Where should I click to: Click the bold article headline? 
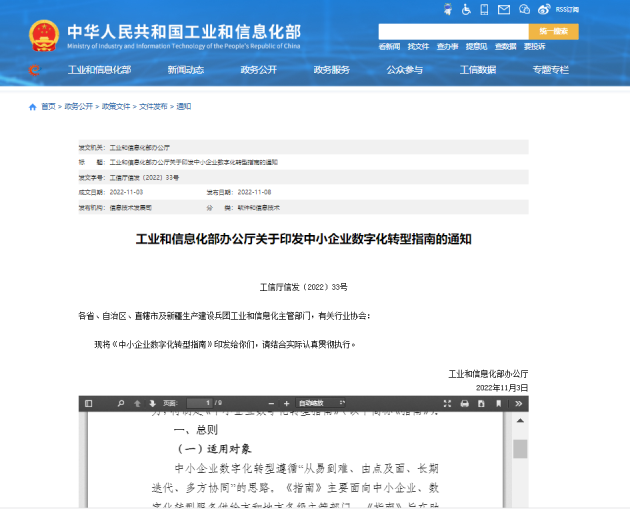(x=303, y=239)
